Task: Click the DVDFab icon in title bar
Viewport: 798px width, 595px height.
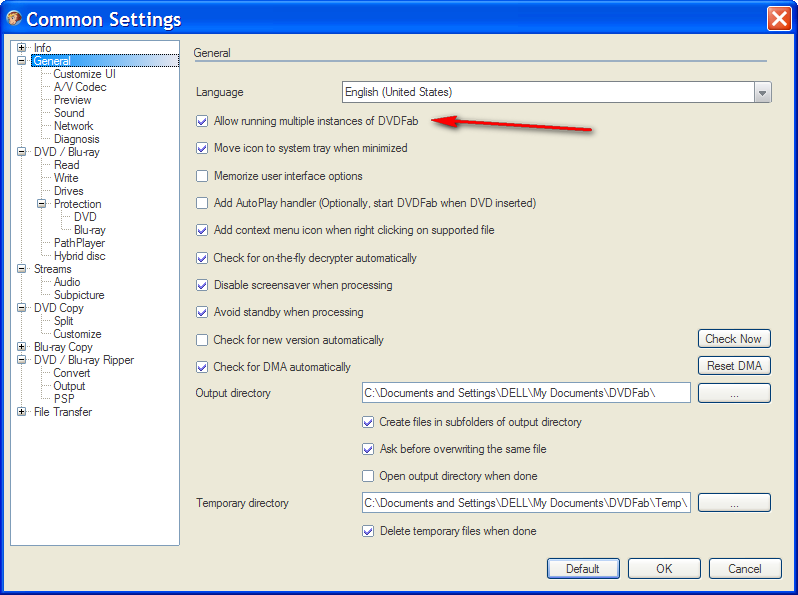Action: (14, 18)
